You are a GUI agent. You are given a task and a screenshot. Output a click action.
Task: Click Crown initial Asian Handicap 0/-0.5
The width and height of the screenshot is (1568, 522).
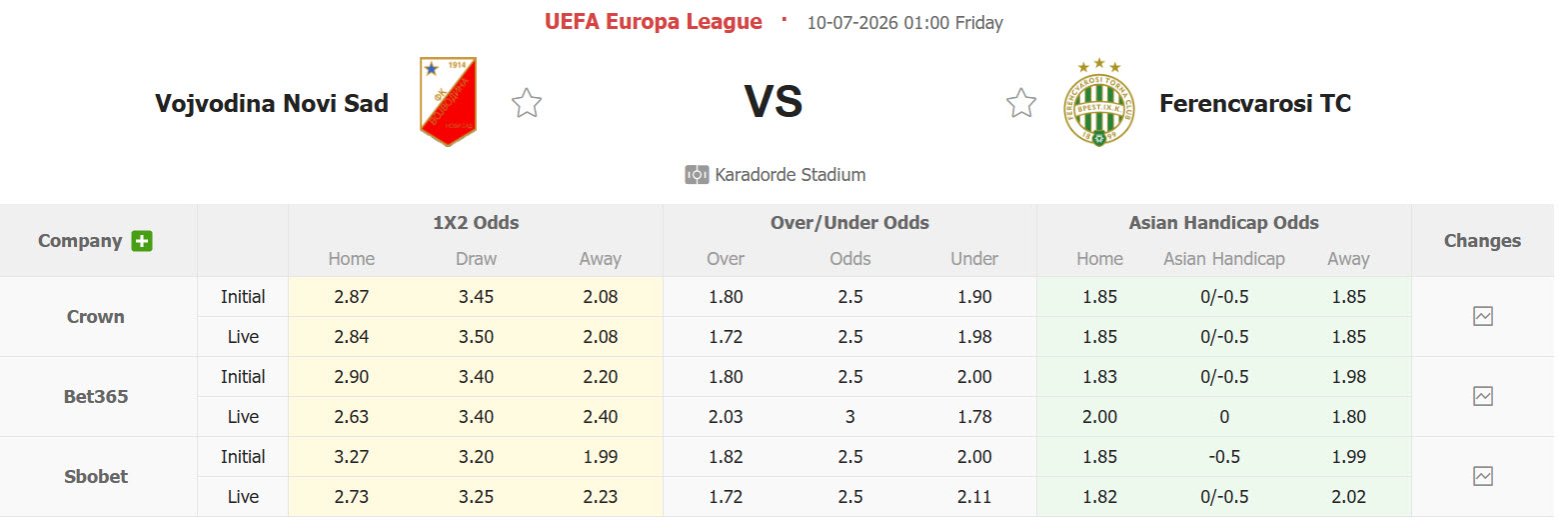click(x=1224, y=297)
